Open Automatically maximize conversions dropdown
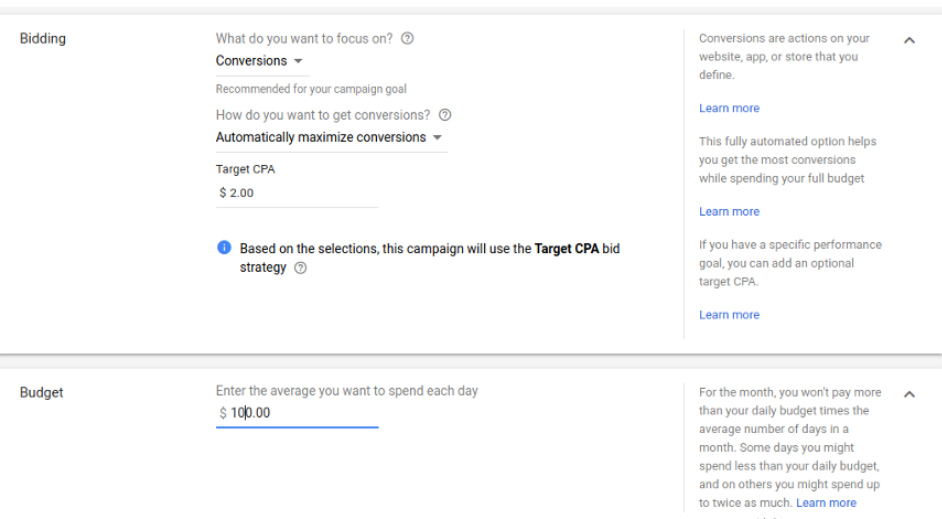The width and height of the screenshot is (942, 519). [x=329, y=137]
